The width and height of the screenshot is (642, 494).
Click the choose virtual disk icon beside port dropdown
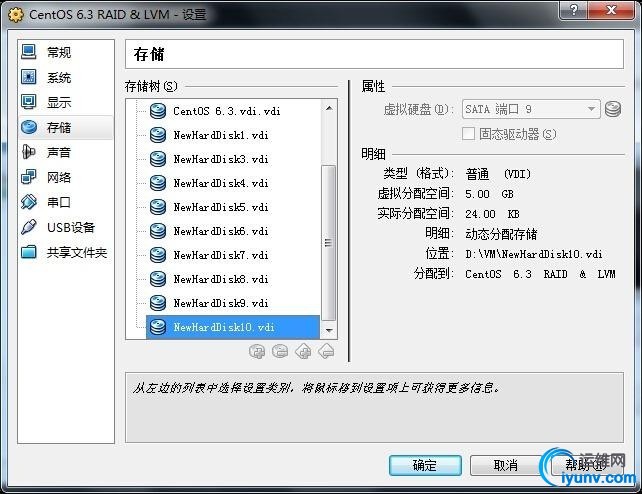613,109
